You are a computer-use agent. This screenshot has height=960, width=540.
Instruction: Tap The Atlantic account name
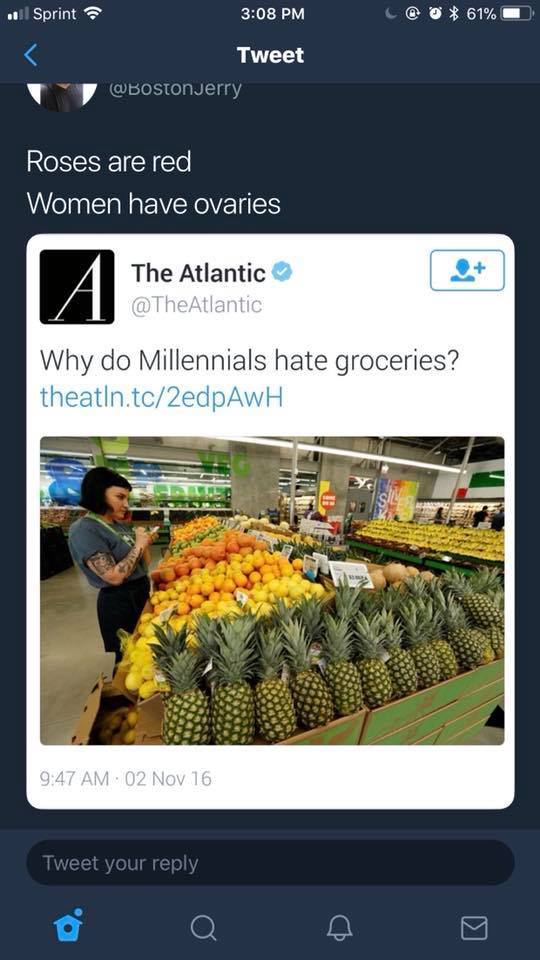[x=198, y=273]
